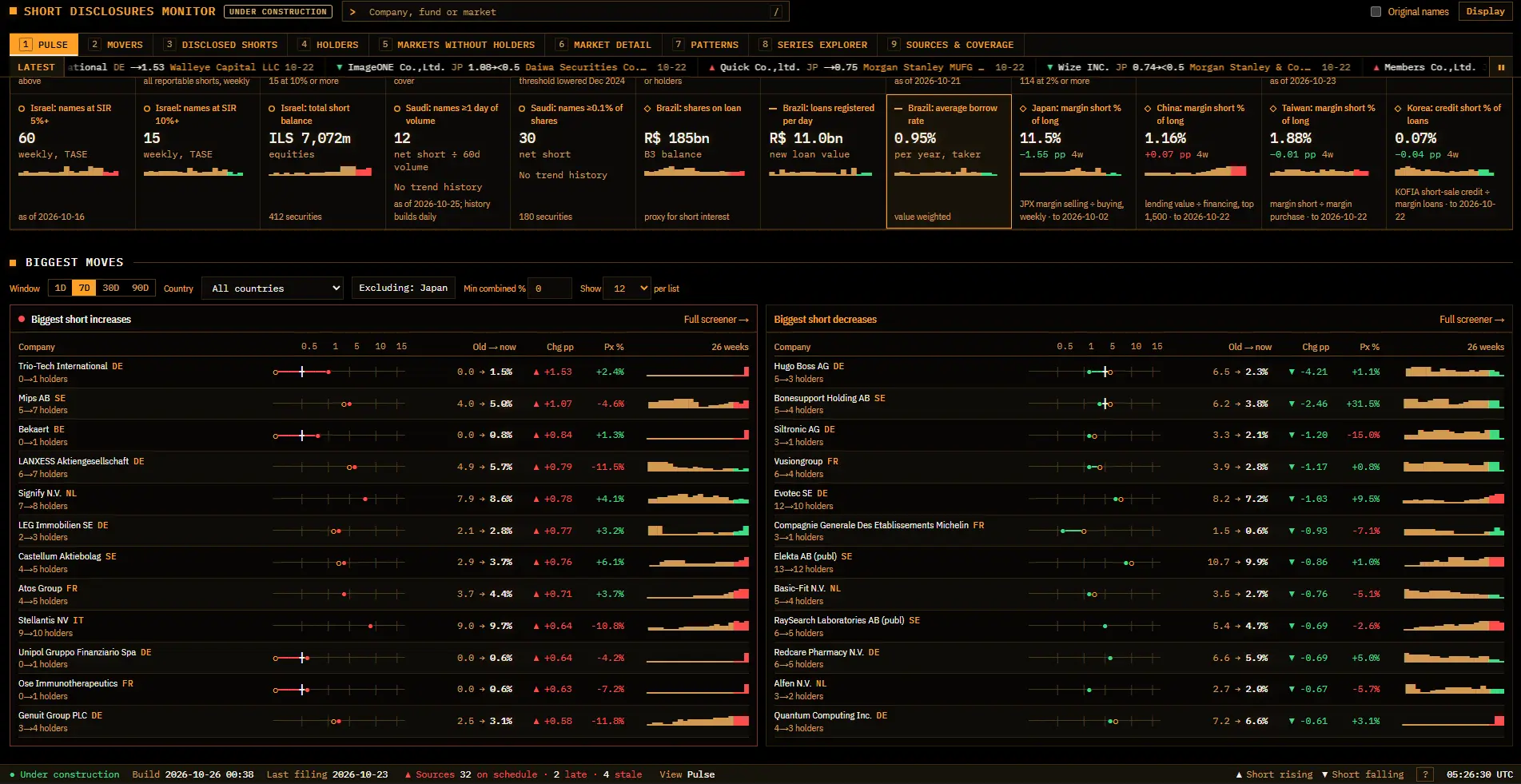The image size is (1521, 784).
Task: Open Korea credit short % of loans card
Action: [x=1449, y=162]
